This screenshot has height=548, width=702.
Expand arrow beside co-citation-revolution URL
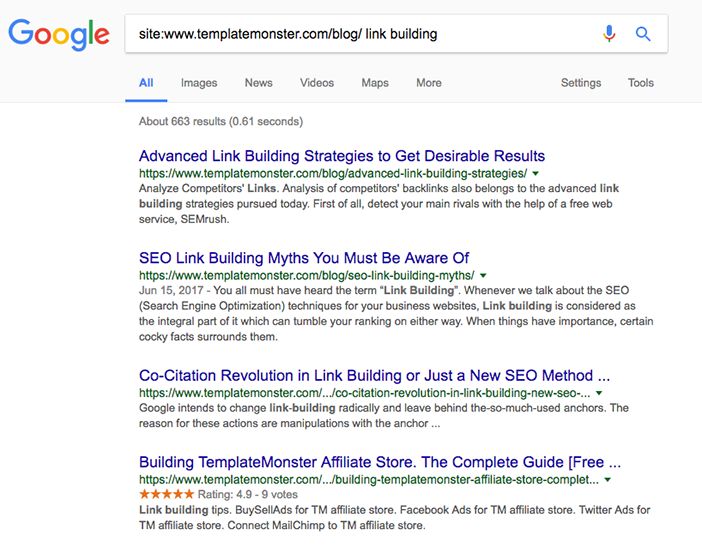(599, 394)
